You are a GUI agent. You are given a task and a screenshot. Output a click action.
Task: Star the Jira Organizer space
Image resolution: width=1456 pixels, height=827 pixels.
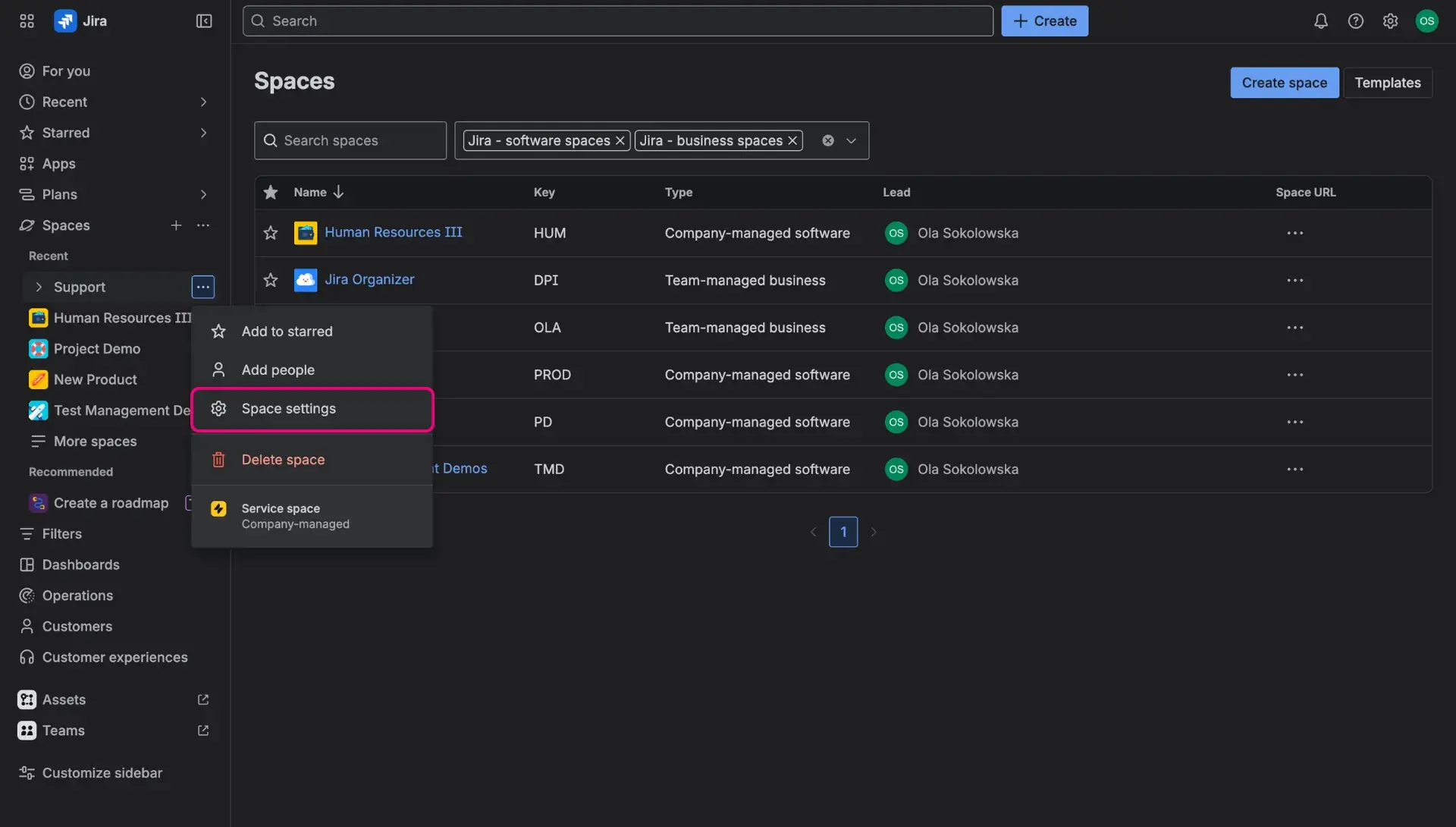tap(270, 280)
